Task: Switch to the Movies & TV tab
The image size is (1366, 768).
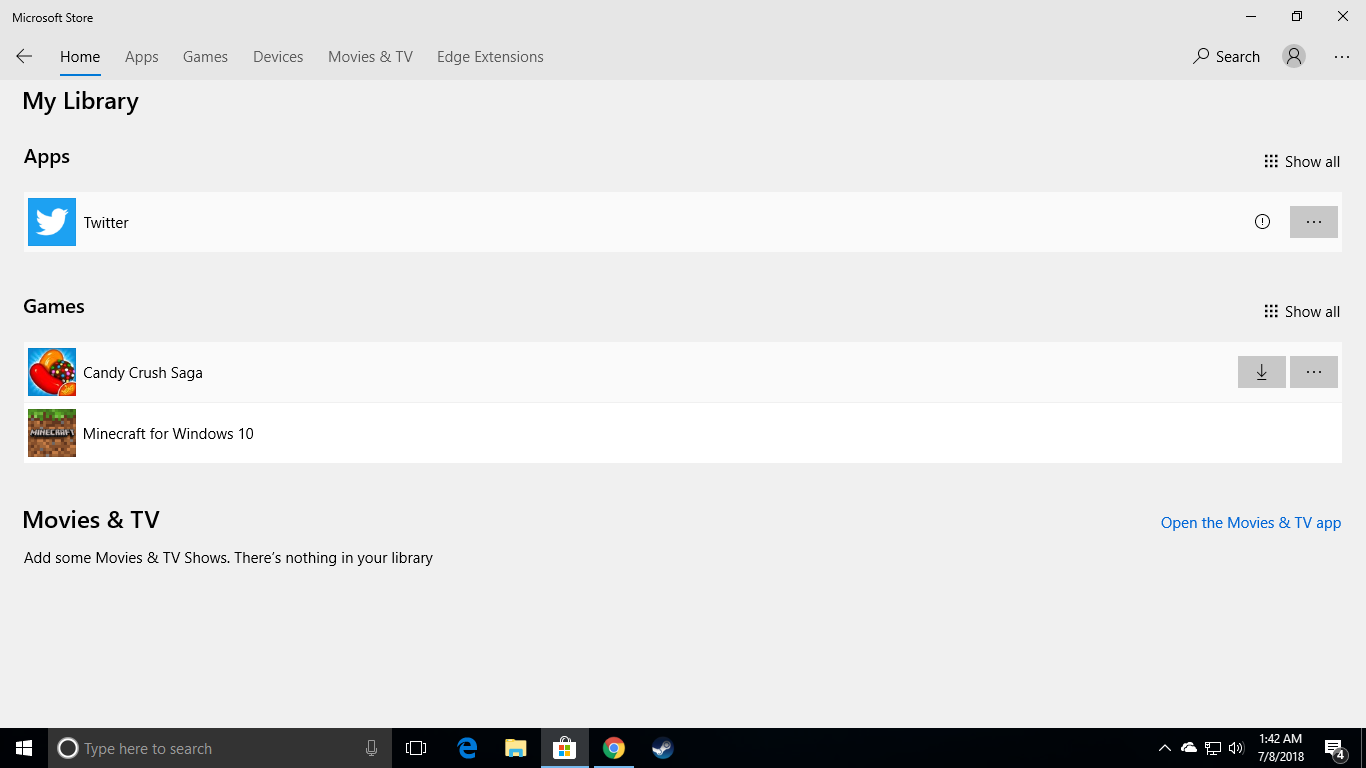Action: (370, 57)
